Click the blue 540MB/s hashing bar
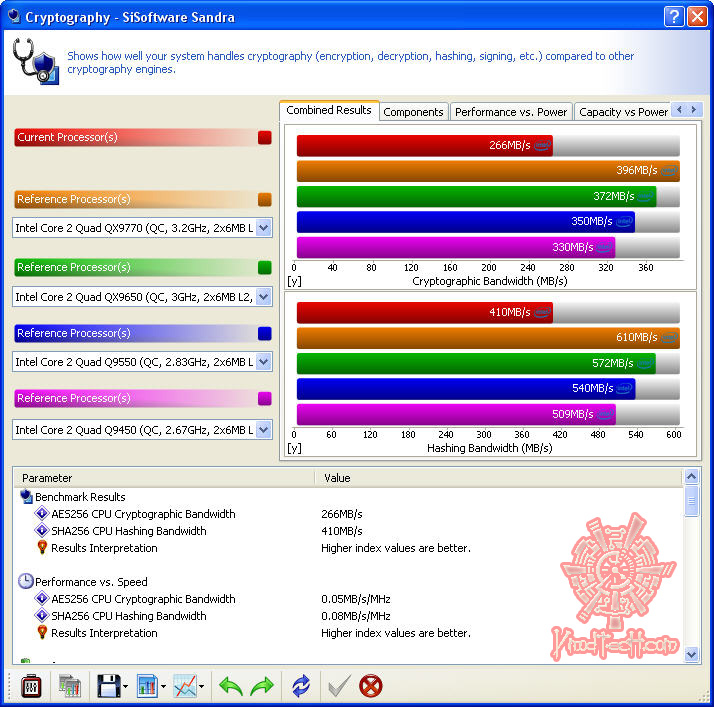 coord(466,389)
